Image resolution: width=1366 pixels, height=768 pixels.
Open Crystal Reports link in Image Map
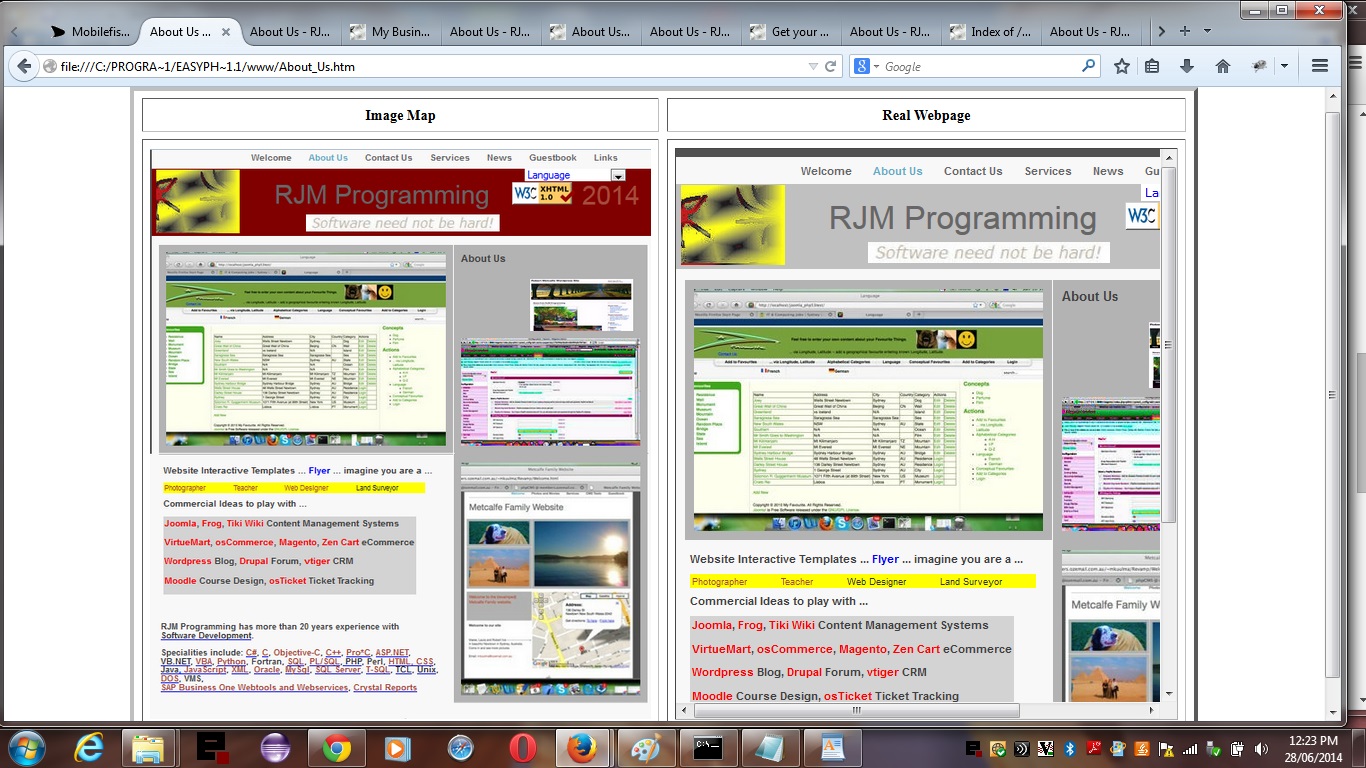click(385, 688)
